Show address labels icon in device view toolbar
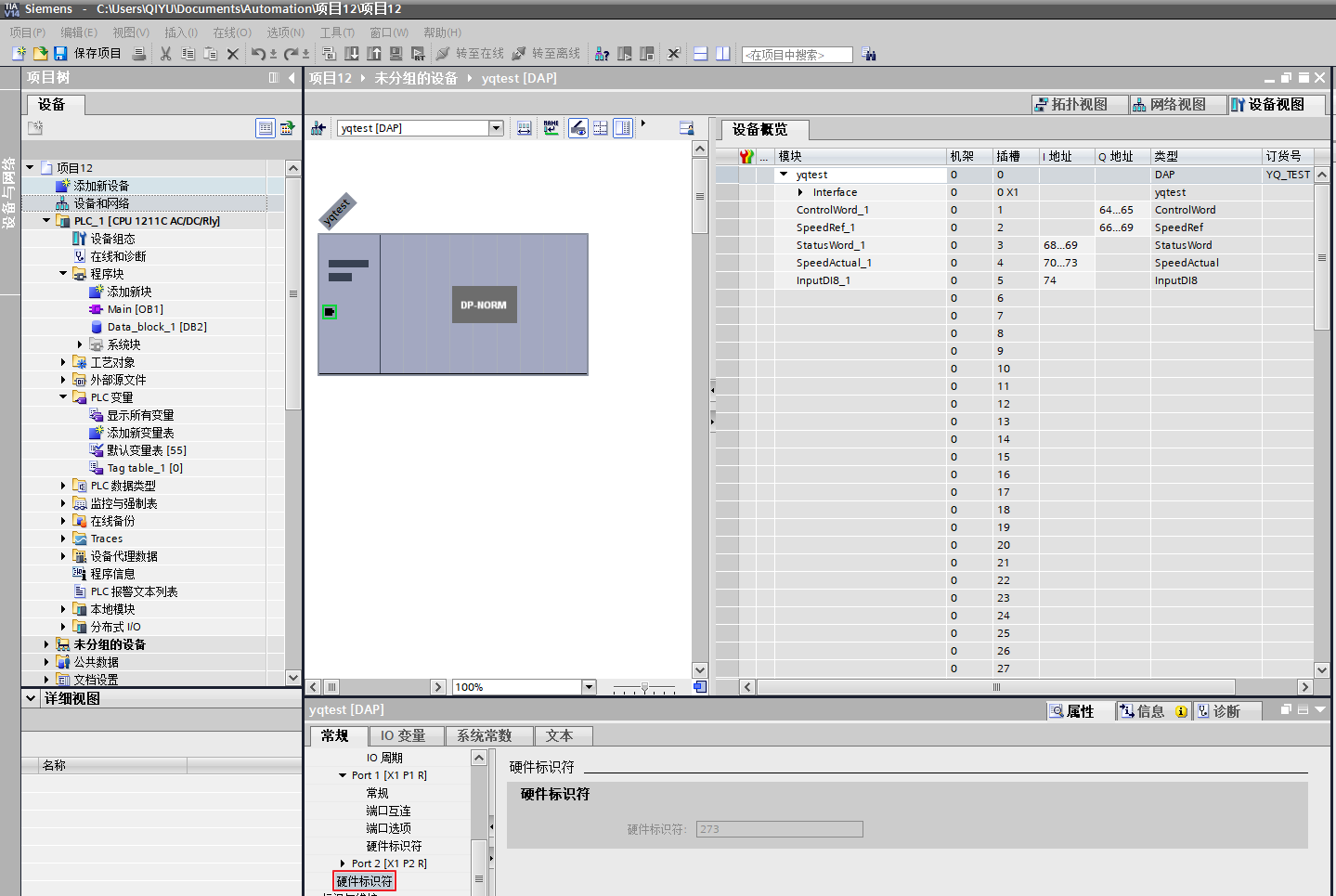Screen dimensions: 1336x896 (x=525, y=128)
